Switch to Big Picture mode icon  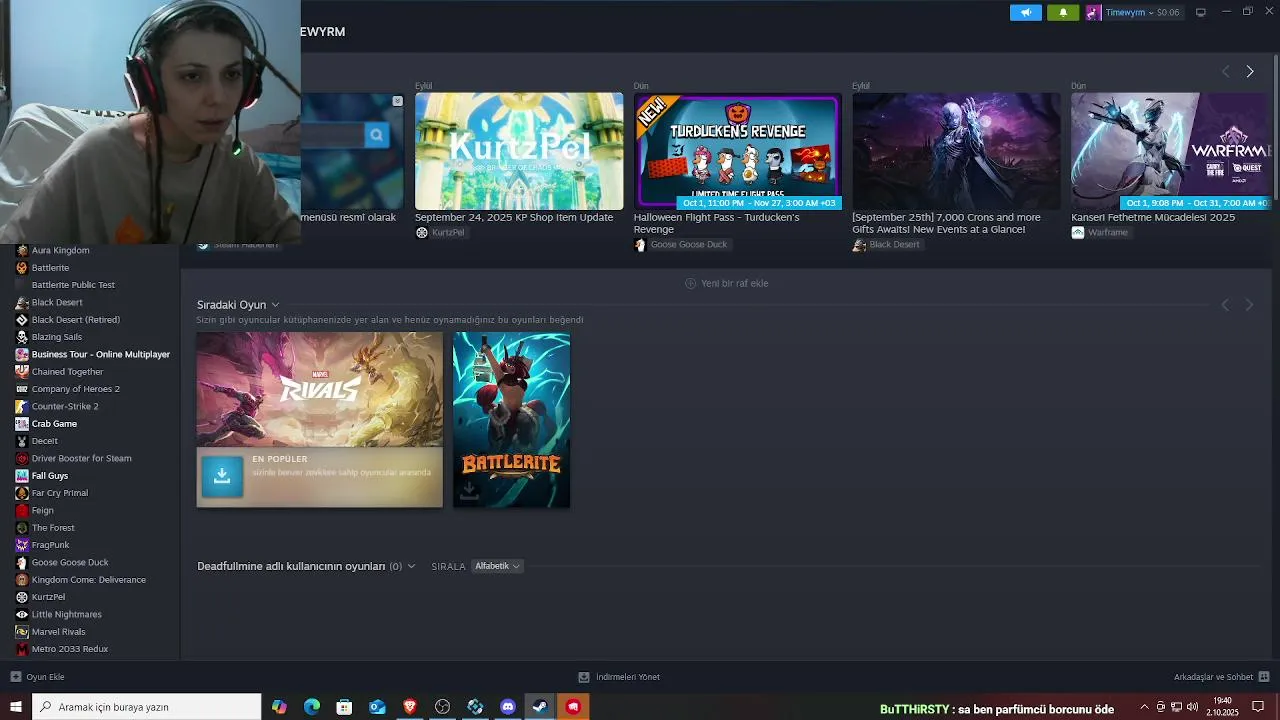[1201, 12]
